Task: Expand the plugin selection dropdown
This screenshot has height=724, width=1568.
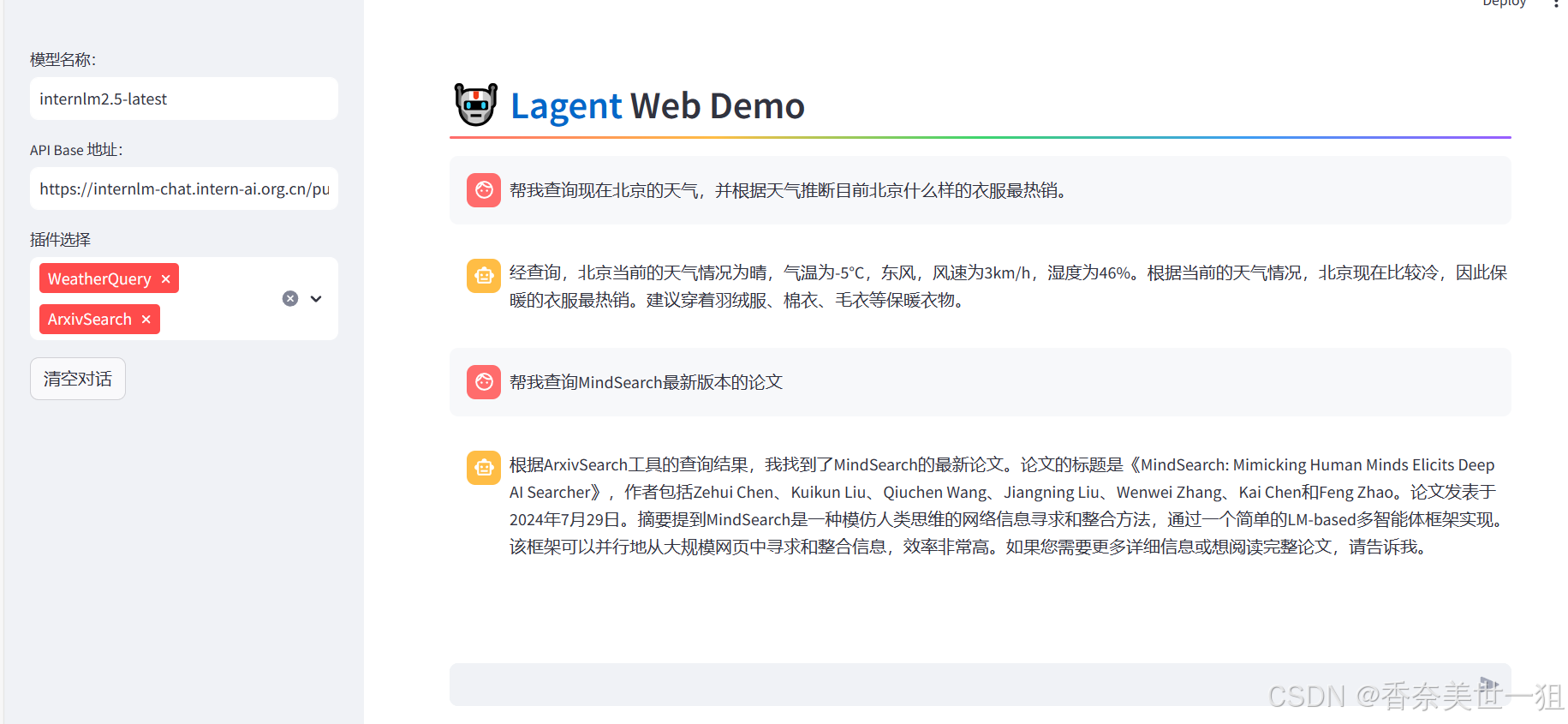Action: click(x=316, y=298)
